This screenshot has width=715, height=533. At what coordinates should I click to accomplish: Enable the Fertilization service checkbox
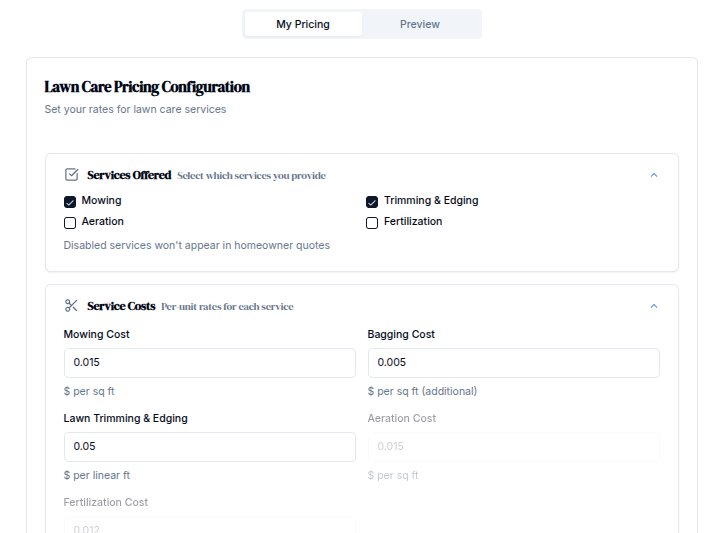372,223
